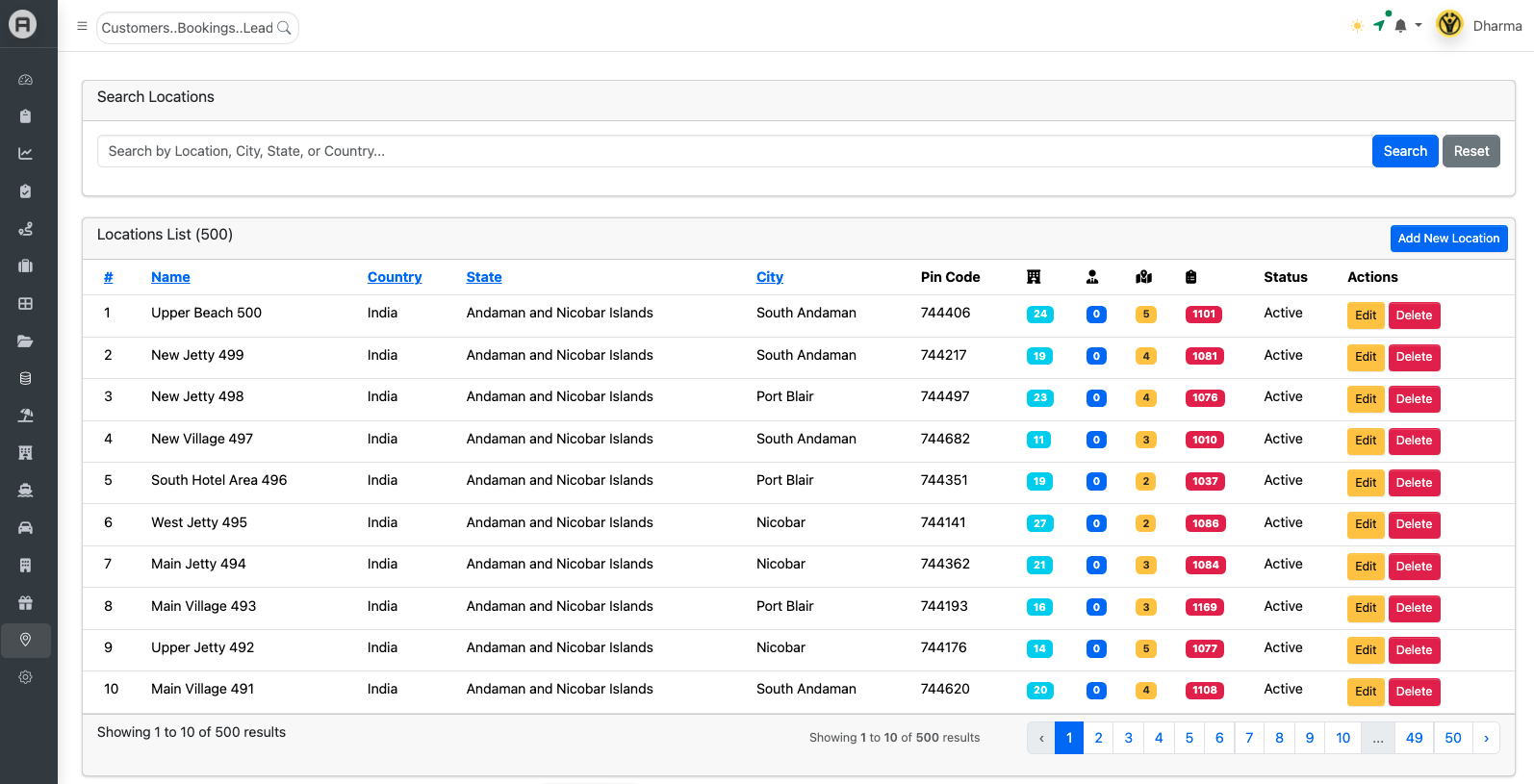
Task: Sort table by State column
Action: 484,277
